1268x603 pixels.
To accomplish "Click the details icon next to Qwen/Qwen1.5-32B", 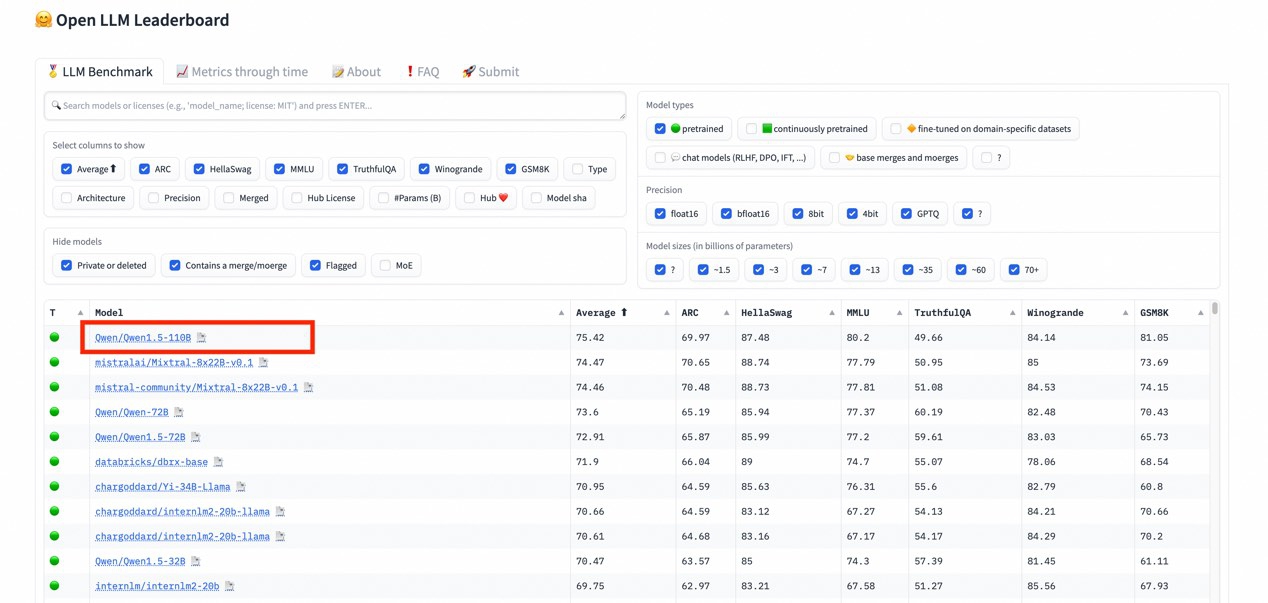I will coord(196,562).
